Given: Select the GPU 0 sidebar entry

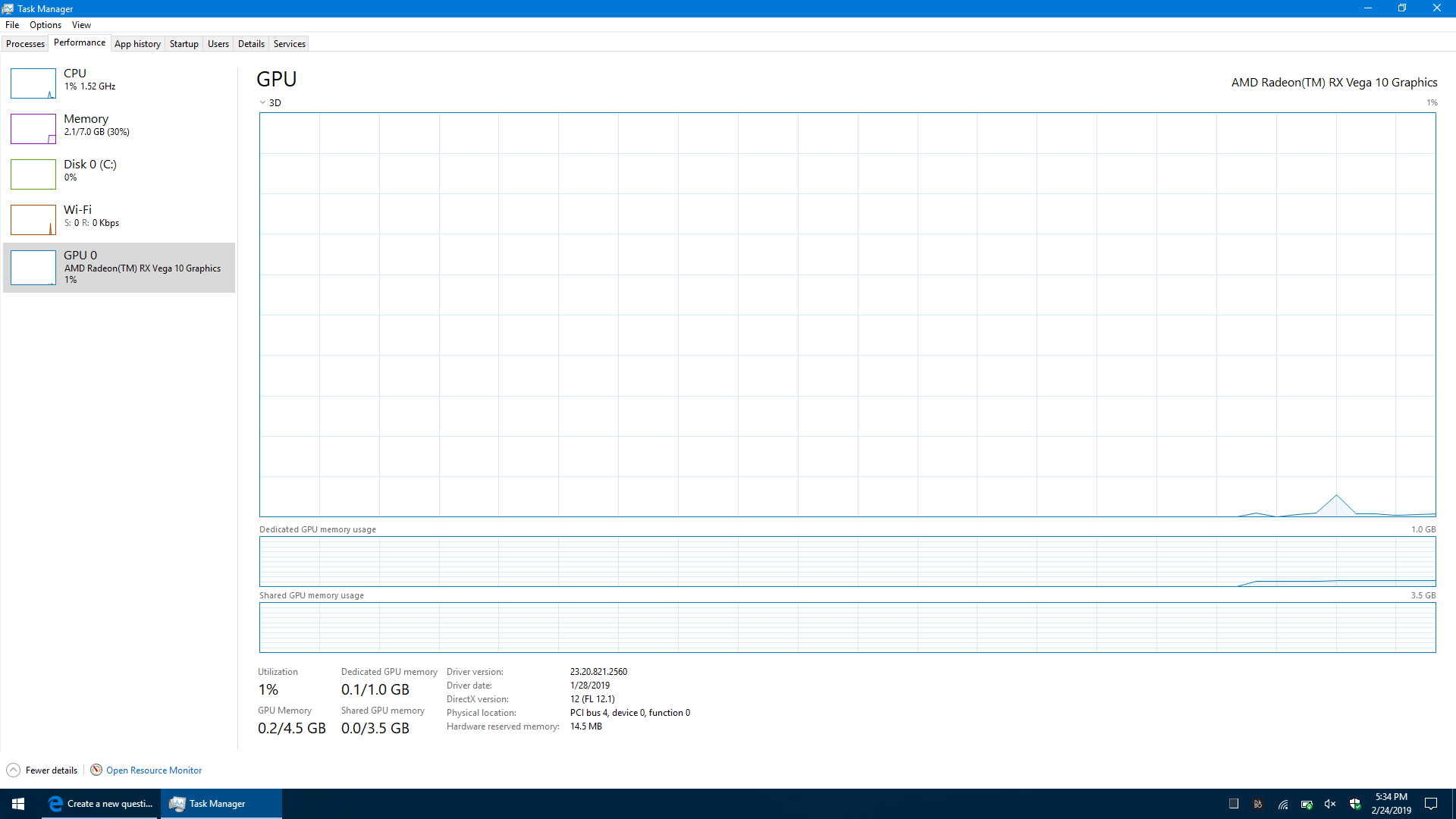Looking at the screenshot, I should coord(119,268).
